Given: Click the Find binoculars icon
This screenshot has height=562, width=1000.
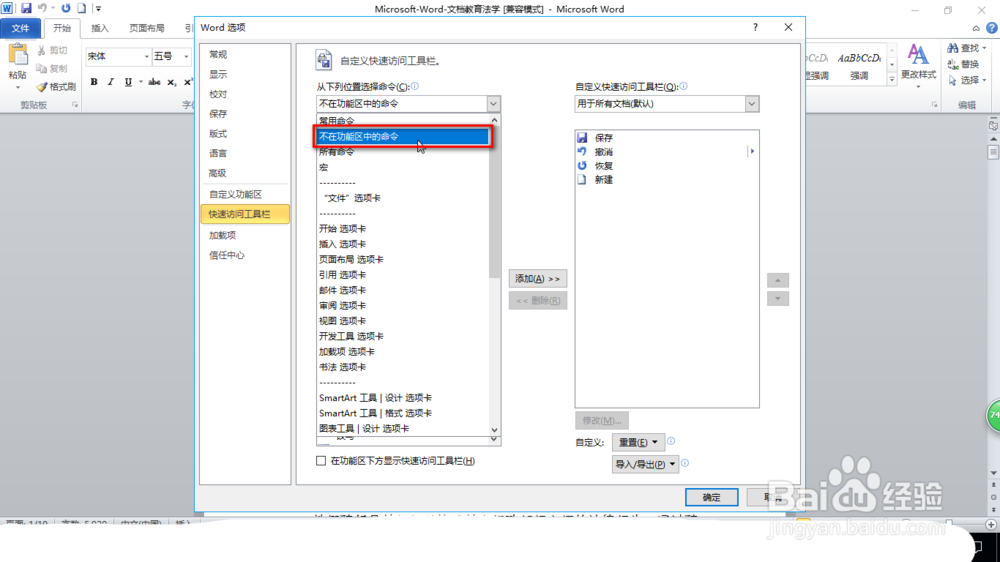Looking at the screenshot, I should 953,48.
